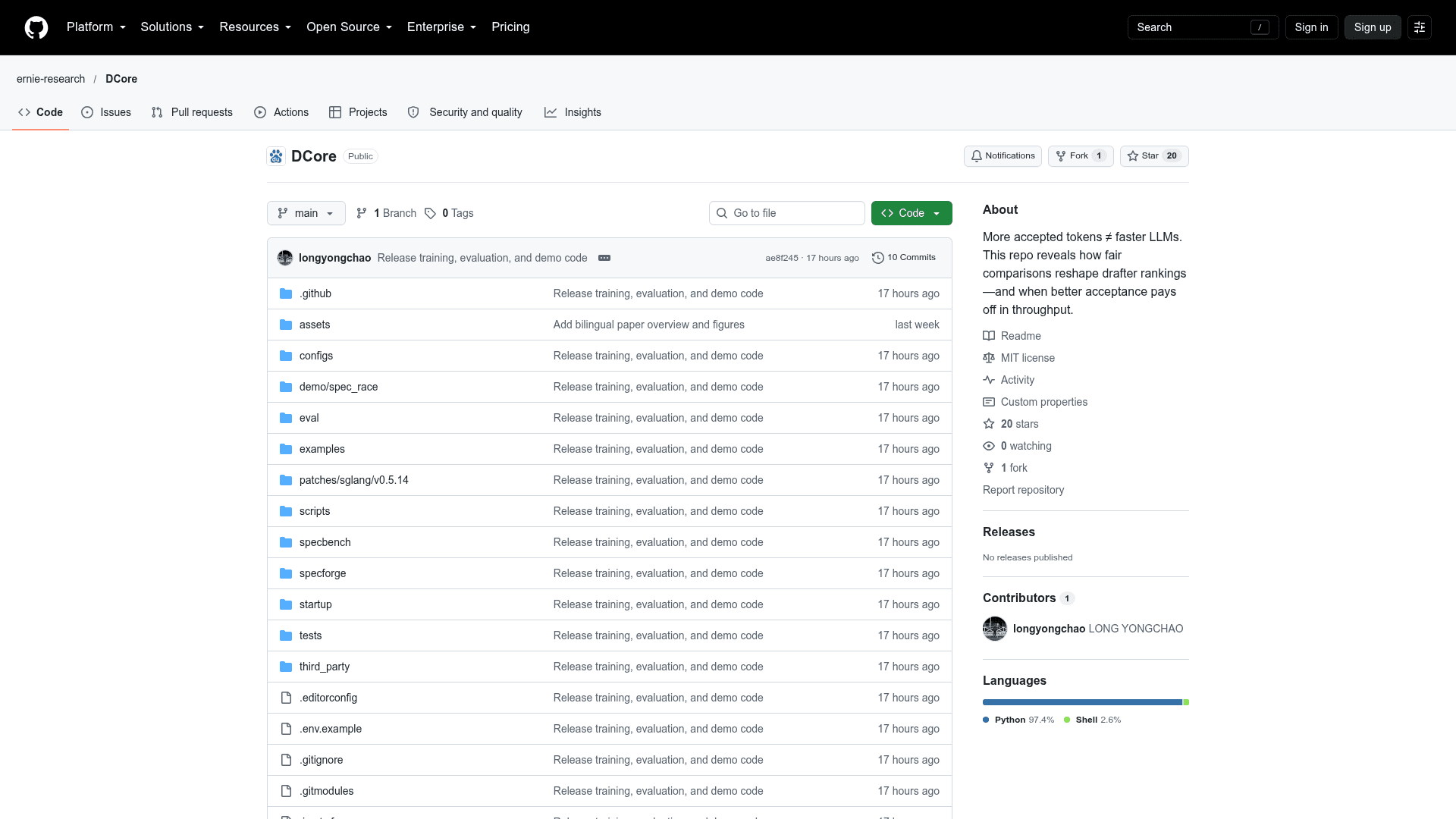
Task: Focus the header Search box
Action: click(x=1203, y=27)
